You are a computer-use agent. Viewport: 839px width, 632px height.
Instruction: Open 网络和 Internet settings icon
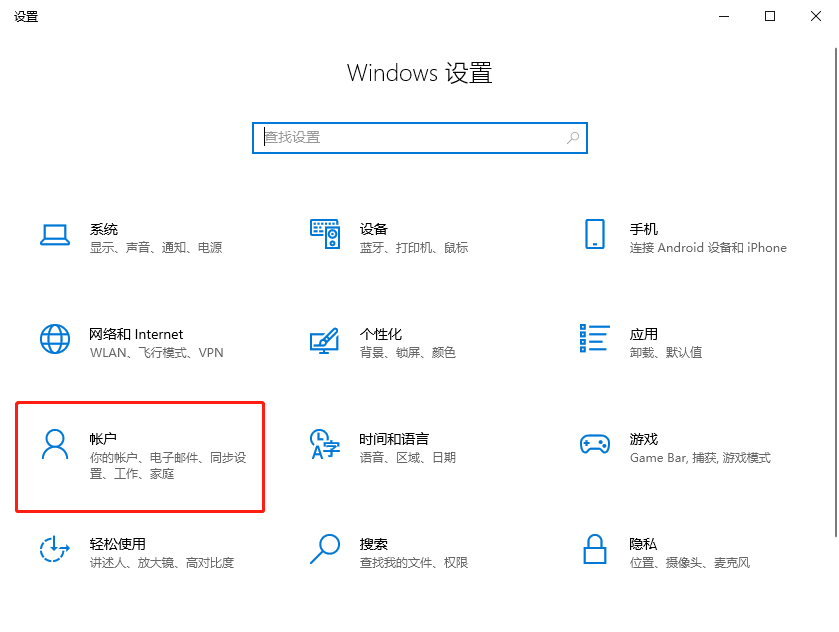[54, 341]
